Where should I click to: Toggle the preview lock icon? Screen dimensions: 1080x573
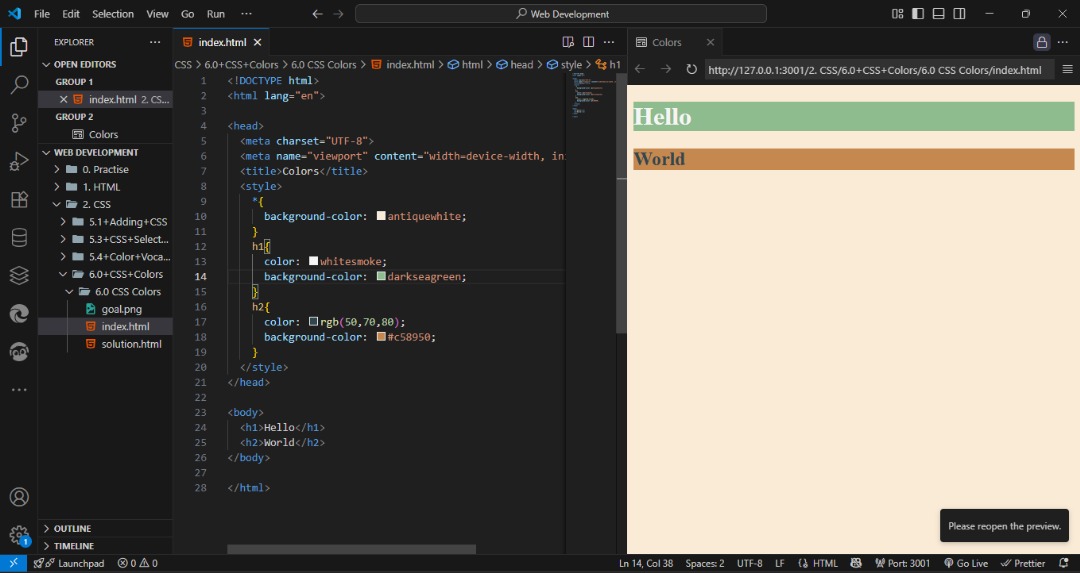pyautogui.click(x=1041, y=42)
